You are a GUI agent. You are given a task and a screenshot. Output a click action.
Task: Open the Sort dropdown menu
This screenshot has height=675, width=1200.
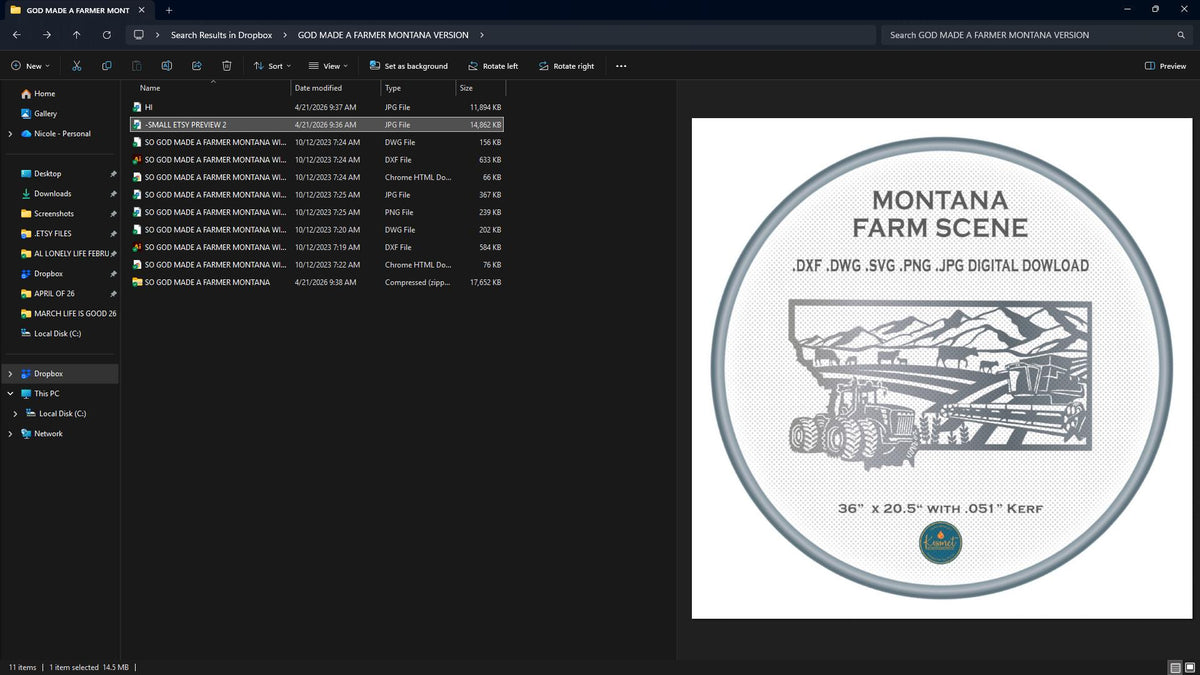272,66
